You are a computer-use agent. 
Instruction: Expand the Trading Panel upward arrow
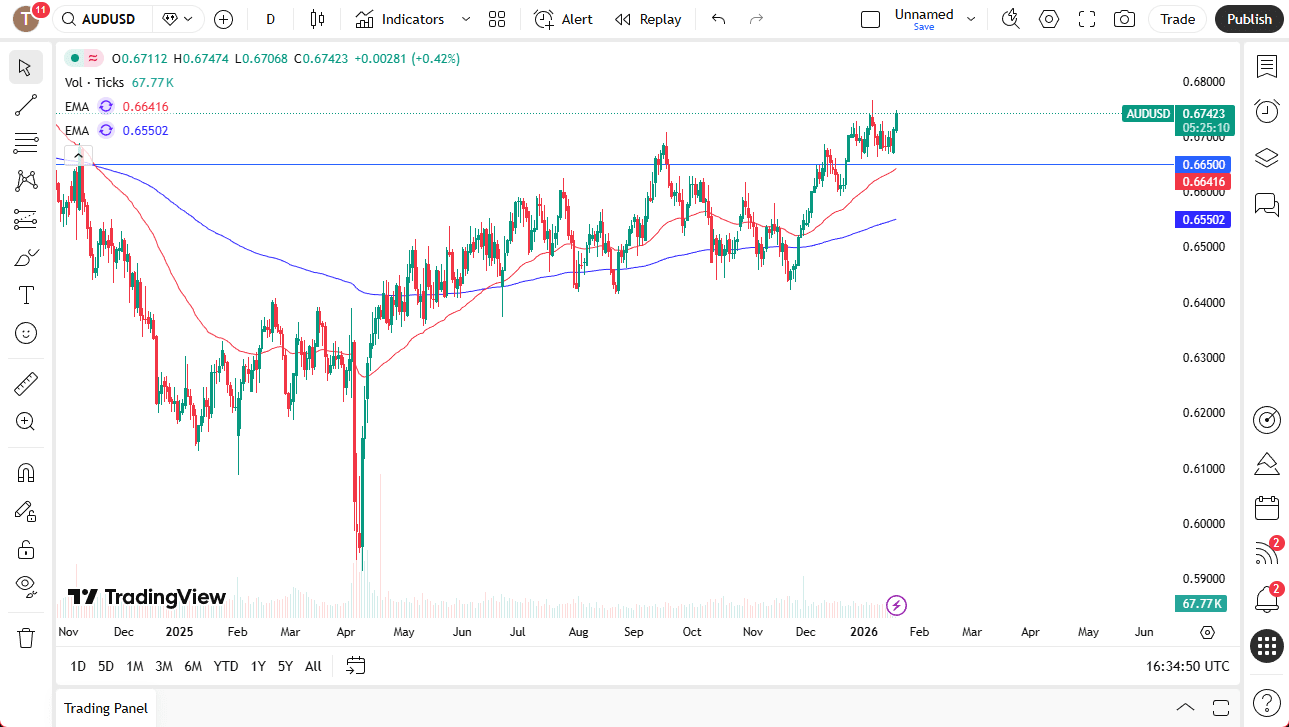click(1185, 707)
